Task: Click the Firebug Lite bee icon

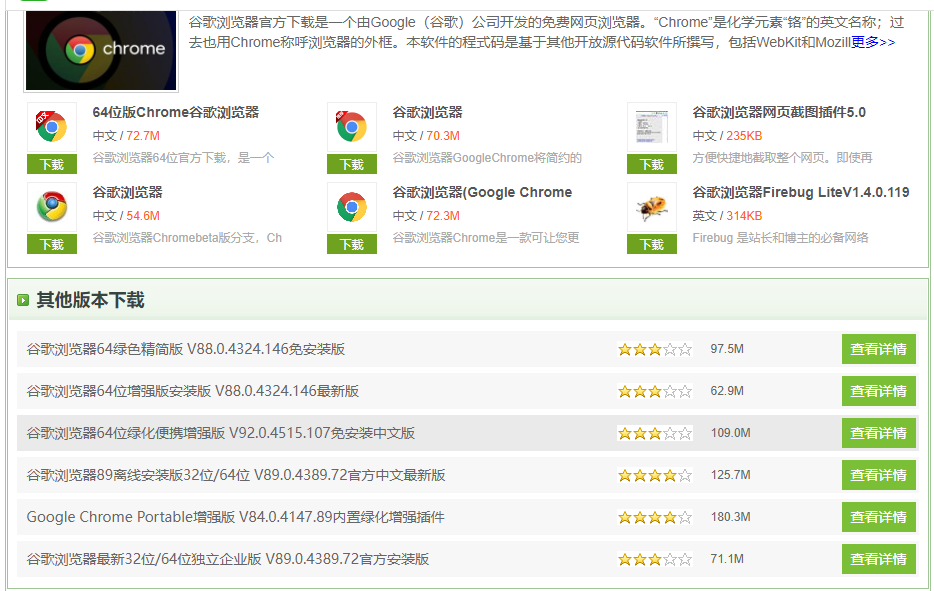Action: [x=652, y=205]
